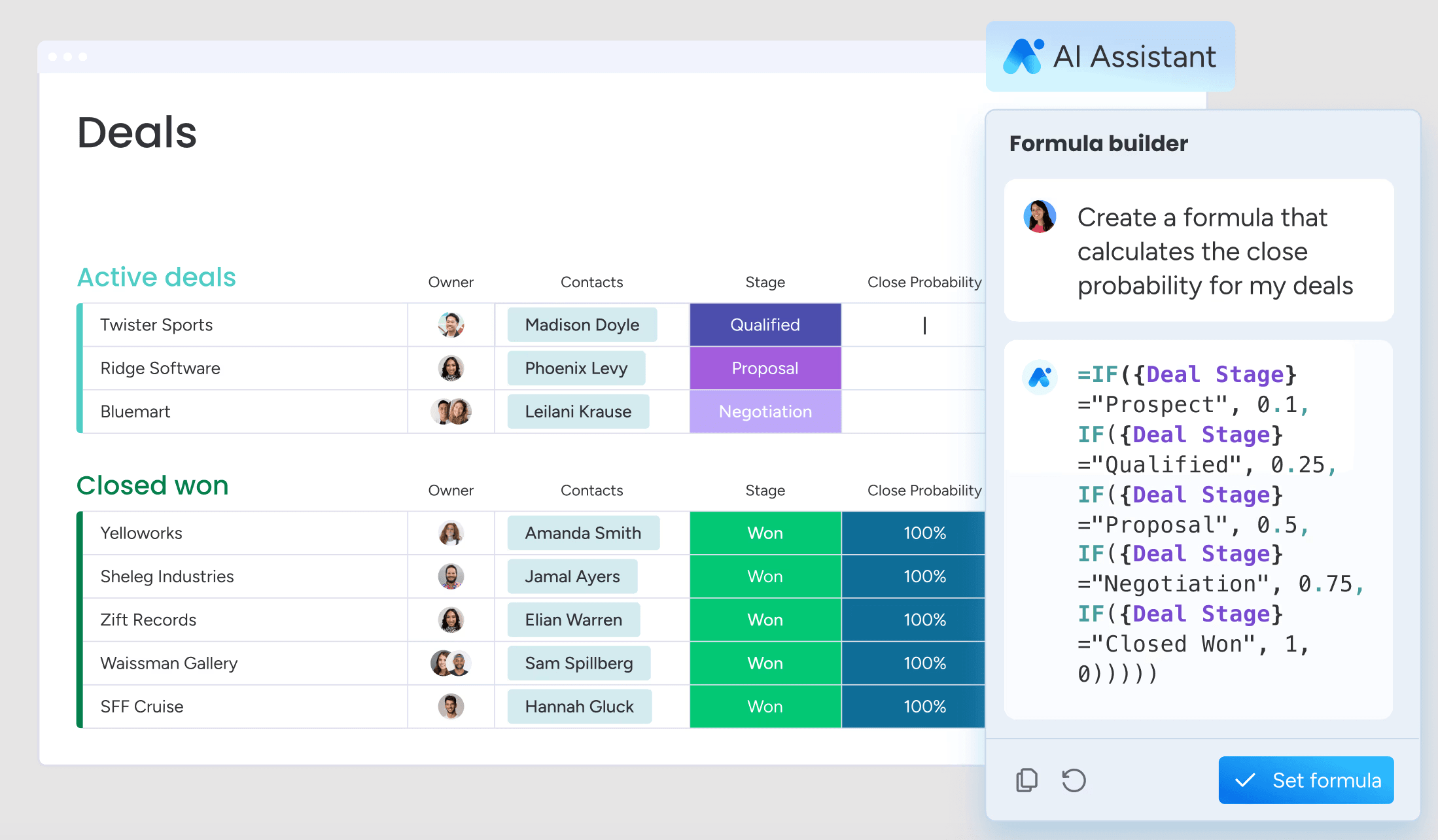This screenshot has width=1438, height=840.
Task: Select the SFF Cruise deal name
Action: click(142, 707)
